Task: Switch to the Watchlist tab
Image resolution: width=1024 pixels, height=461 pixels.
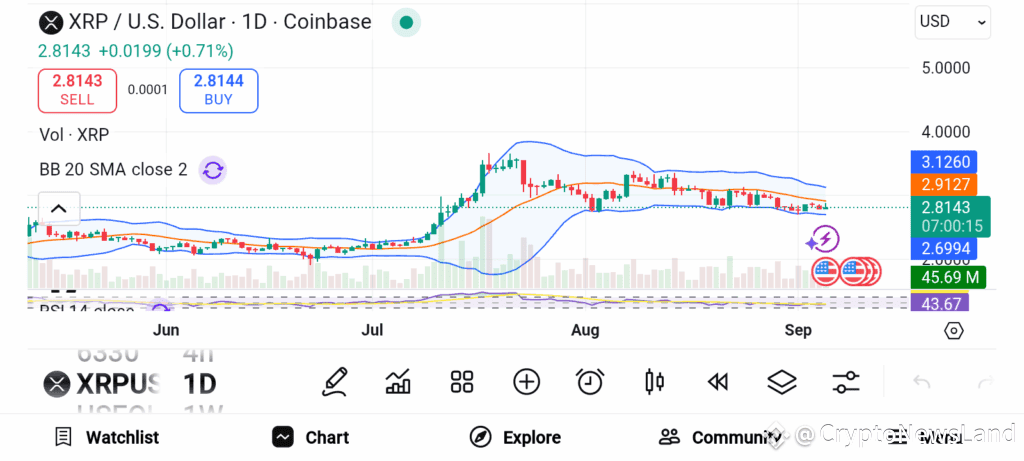Action: tap(107, 437)
